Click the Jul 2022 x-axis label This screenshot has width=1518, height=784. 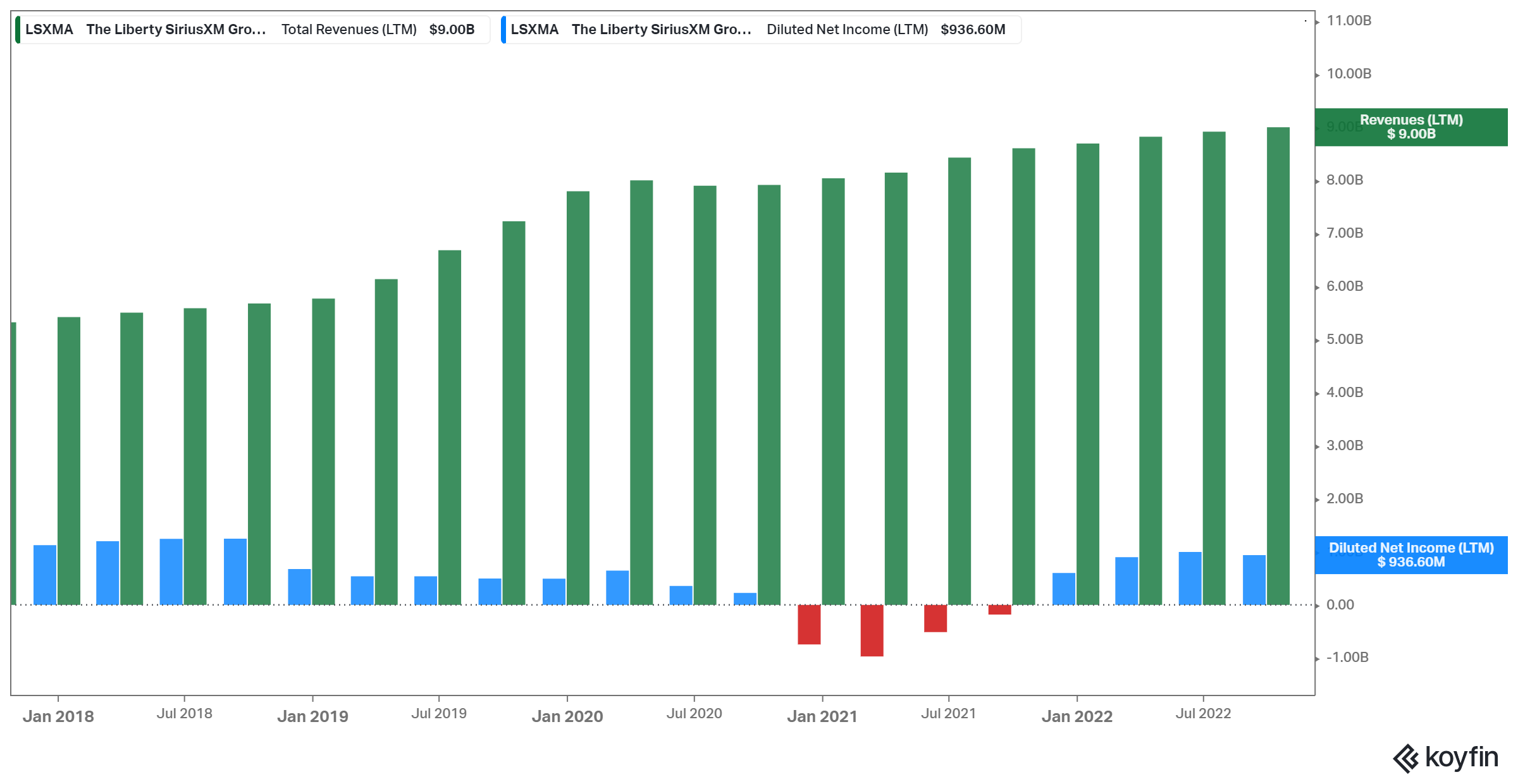point(1203,714)
